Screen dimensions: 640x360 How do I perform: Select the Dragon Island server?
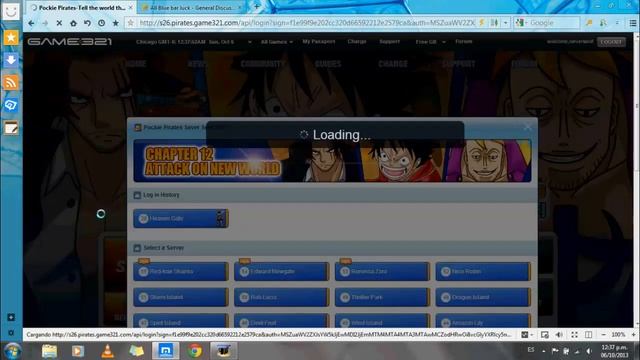point(483,297)
